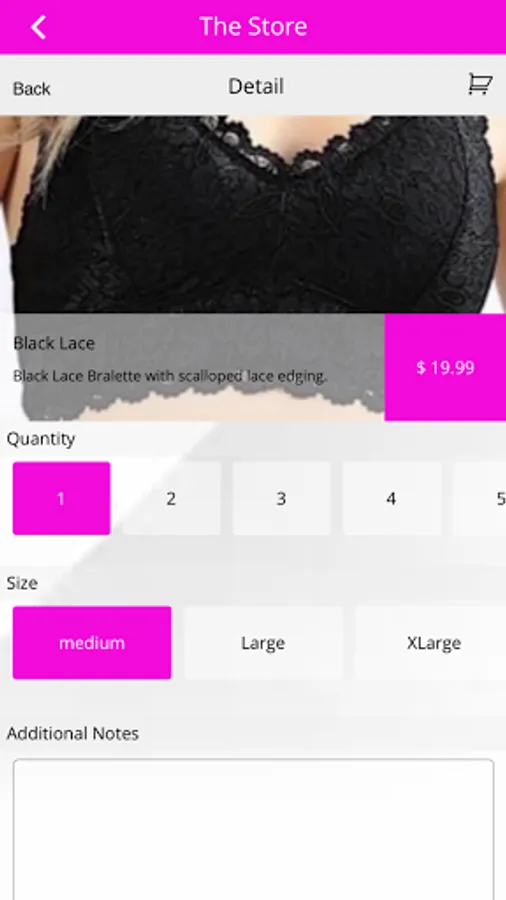Click the Black Lace product name
This screenshot has height=900, width=506.
(54, 343)
